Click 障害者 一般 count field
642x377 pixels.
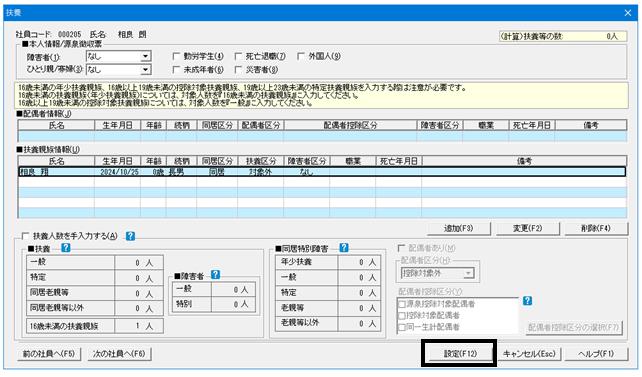234,289
